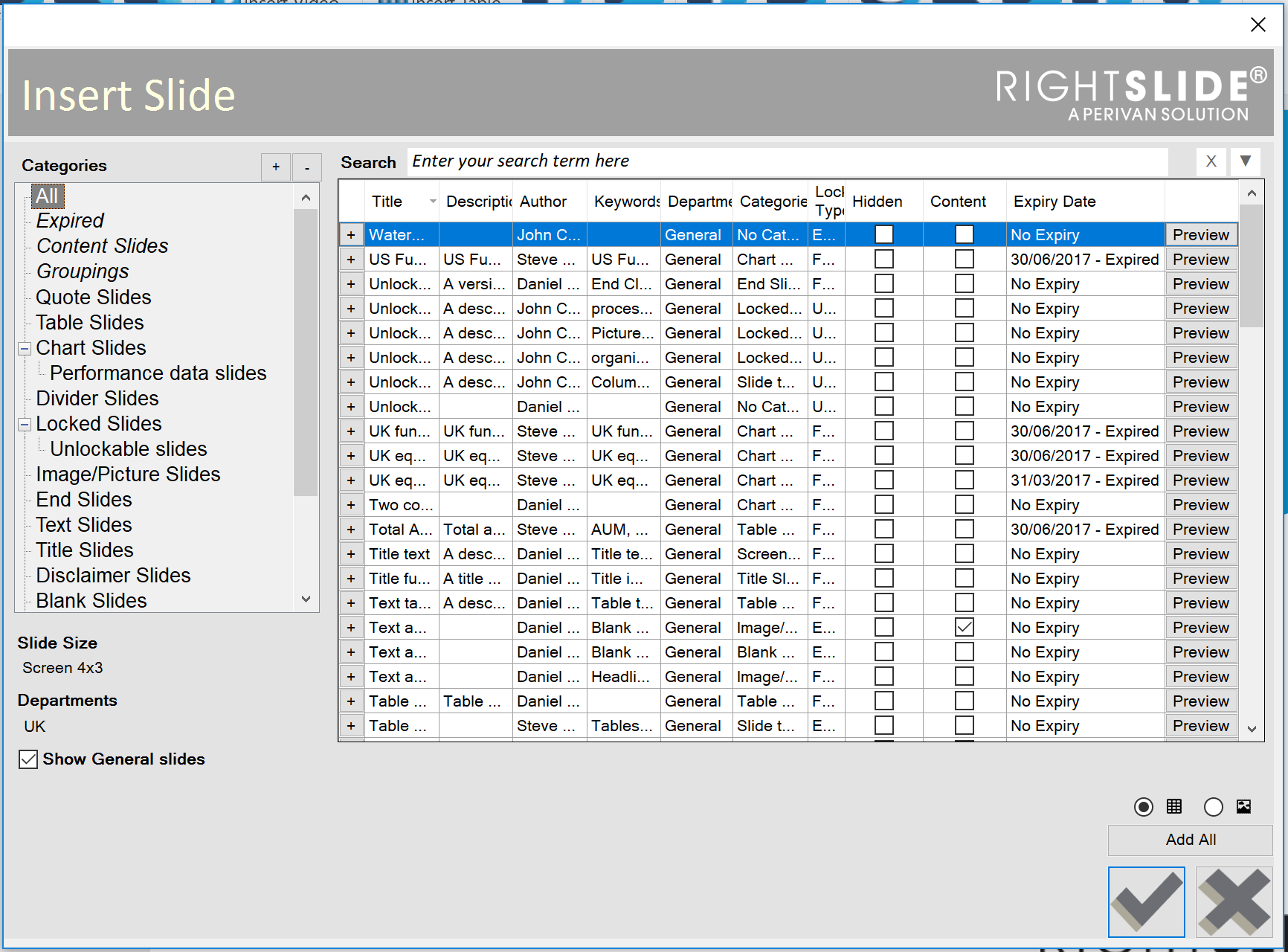Click 'Text ta...' title cell
The width and height of the screenshot is (1288, 952).
coord(402,603)
